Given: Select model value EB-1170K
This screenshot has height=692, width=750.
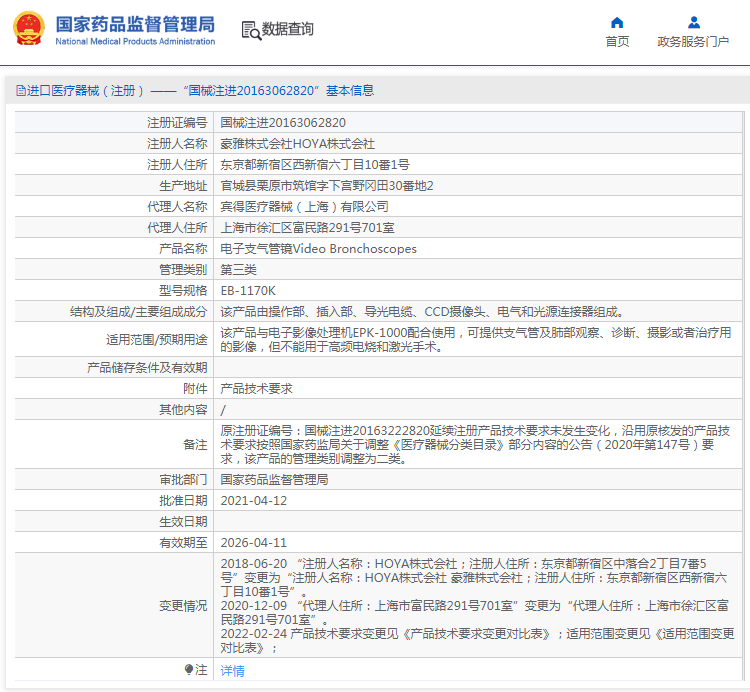Looking at the screenshot, I should [248, 291].
